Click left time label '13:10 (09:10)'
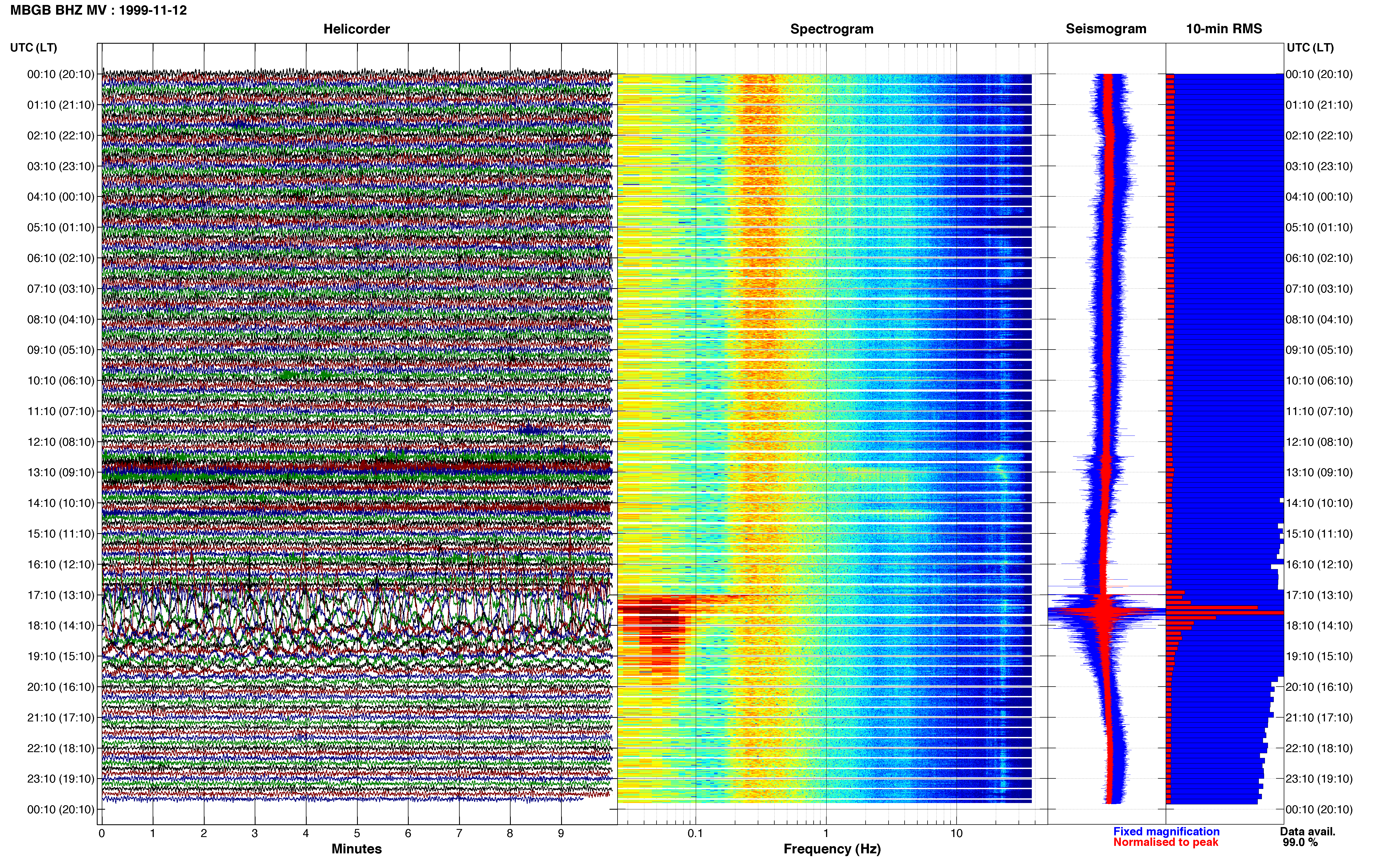Image resolution: width=1388 pixels, height=868 pixels. point(61,472)
